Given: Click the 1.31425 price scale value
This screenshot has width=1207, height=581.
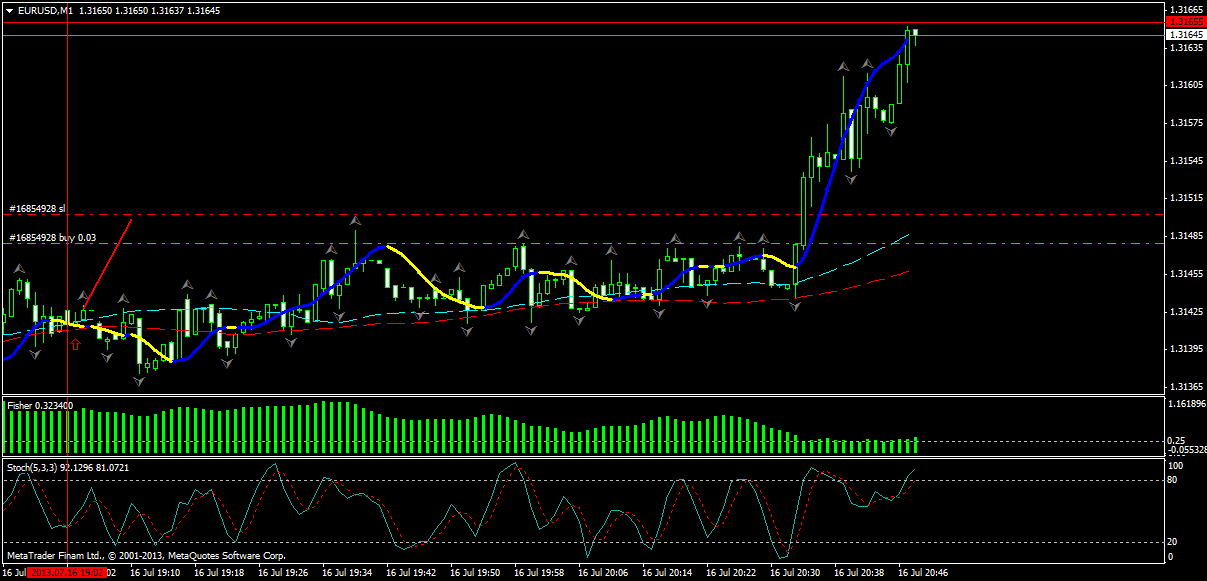Looking at the screenshot, I should (1186, 312).
